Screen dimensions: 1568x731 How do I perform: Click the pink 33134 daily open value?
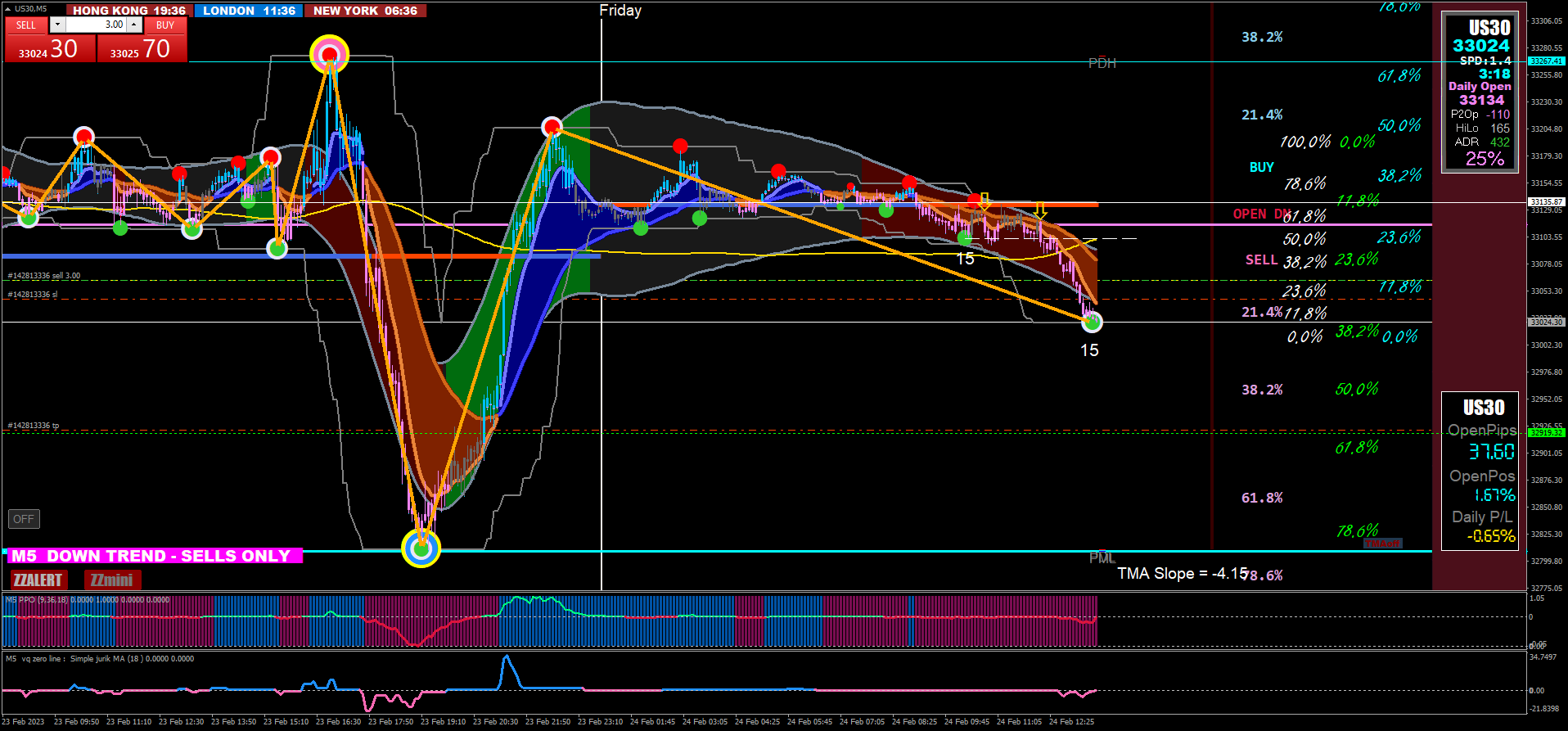point(1481,100)
